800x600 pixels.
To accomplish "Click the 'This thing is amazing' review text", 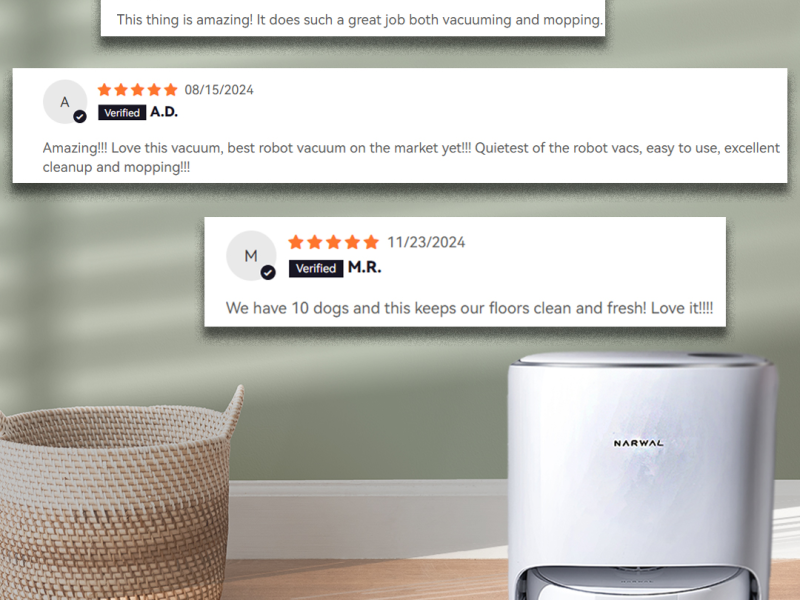I will click(x=360, y=20).
